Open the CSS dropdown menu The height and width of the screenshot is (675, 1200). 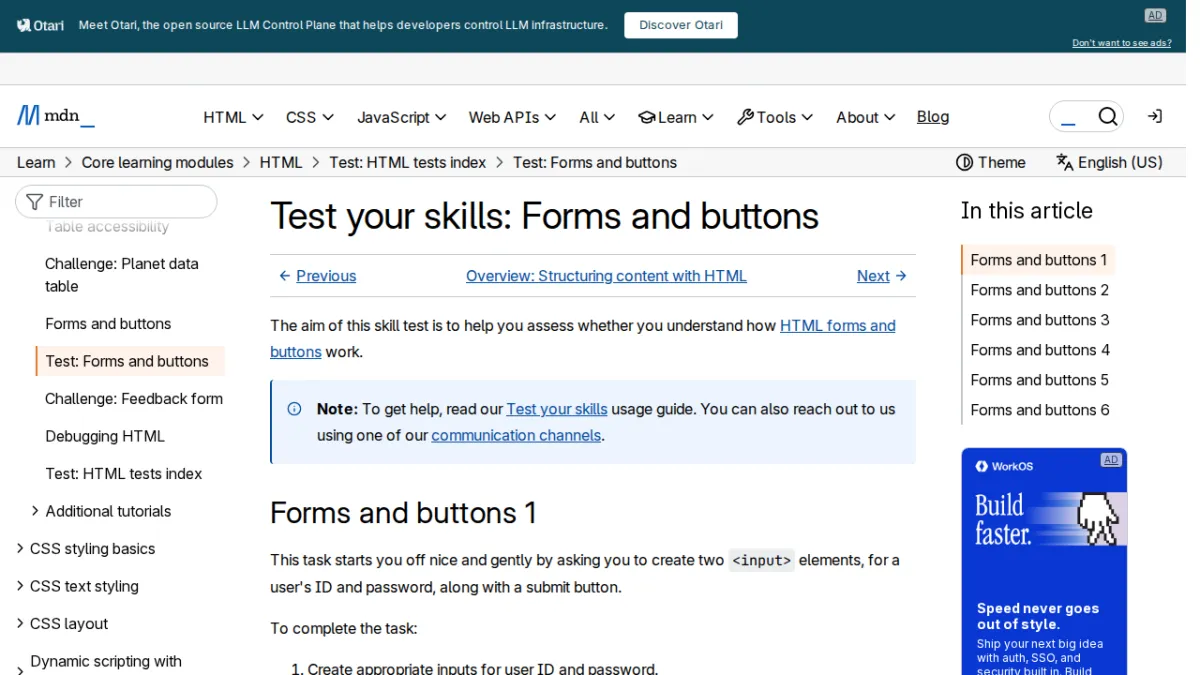tap(310, 117)
